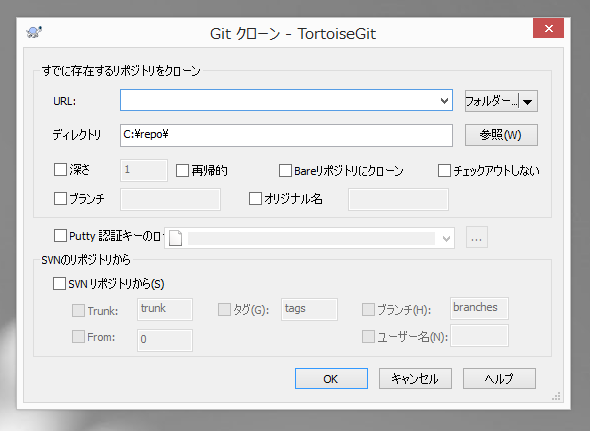Toggle the From: checkbox
The height and width of the screenshot is (431, 590).
click(78, 337)
